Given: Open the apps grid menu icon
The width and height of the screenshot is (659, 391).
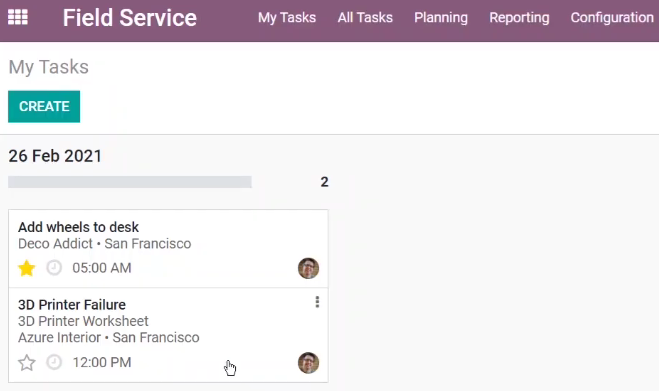Looking at the screenshot, I should 18,17.
